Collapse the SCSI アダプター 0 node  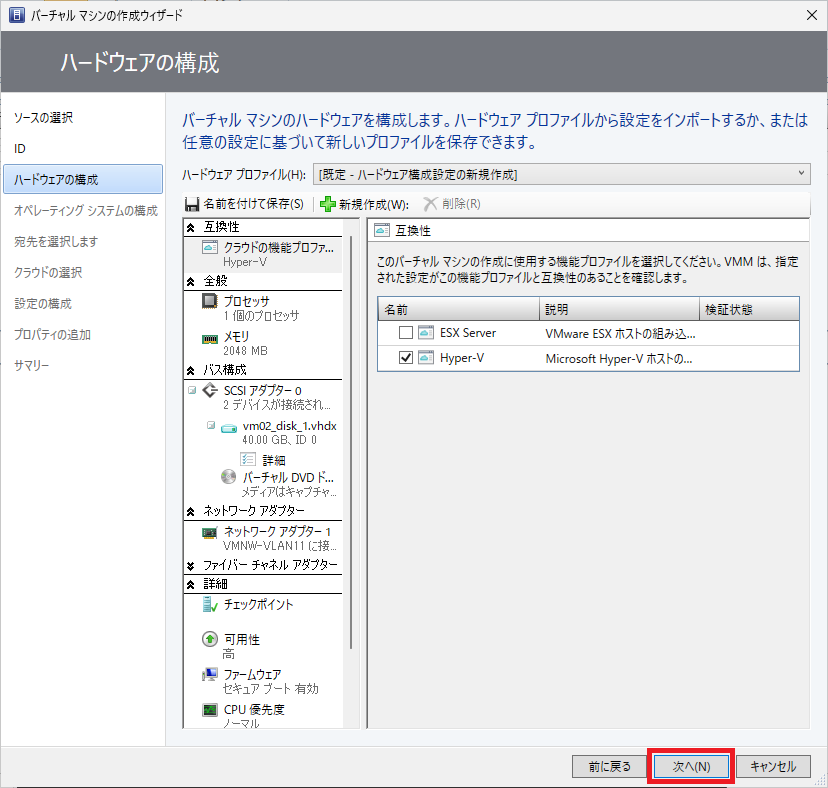click(x=192, y=390)
